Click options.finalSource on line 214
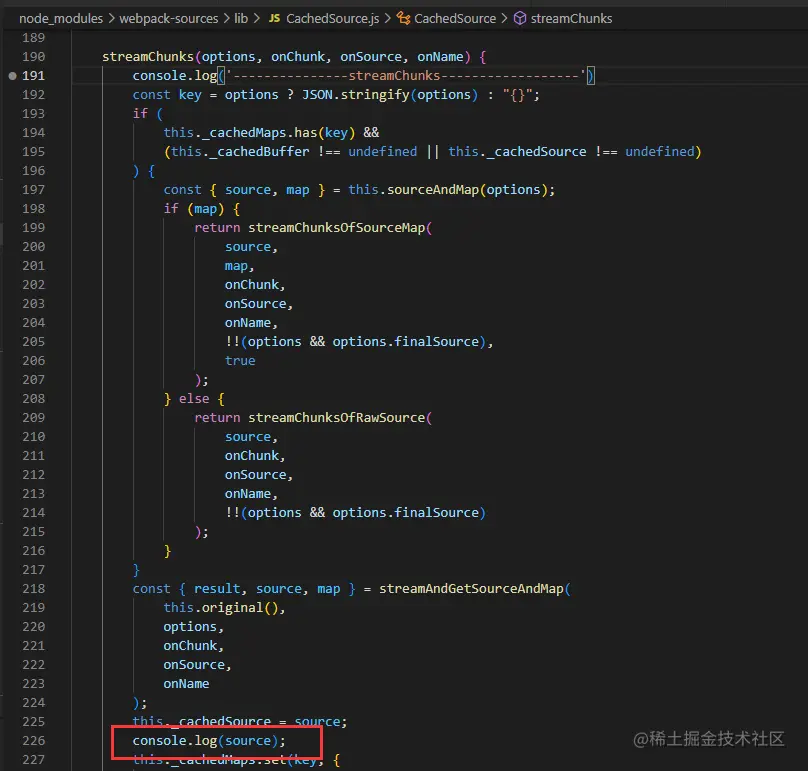Viewport: 808px width, 771px height. (406, 513)
